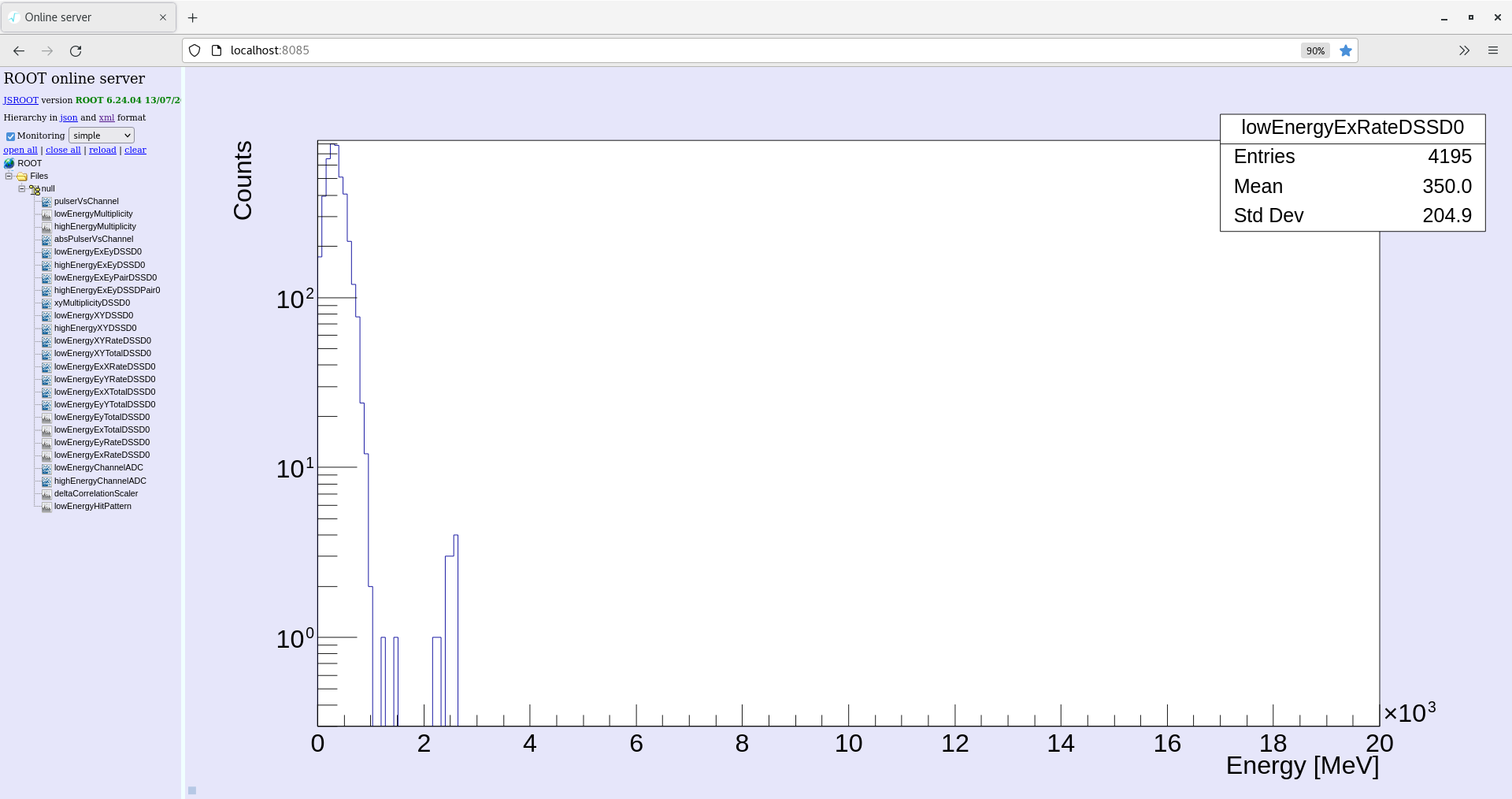The width and height of the screenshot is (1512, 799).
Task: Click the highEnergyXYDSSD0 histogram icon
Action: point(46,329)
